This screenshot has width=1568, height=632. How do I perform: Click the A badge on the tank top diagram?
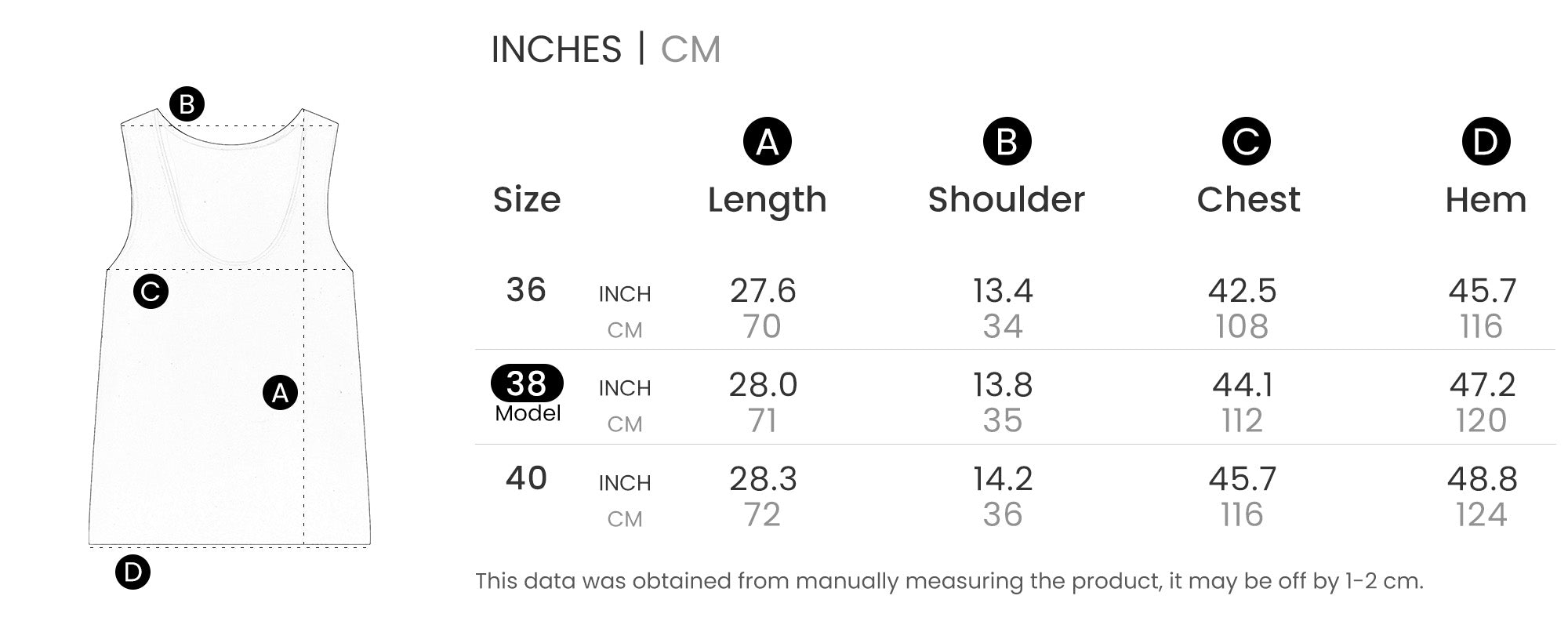280,393
